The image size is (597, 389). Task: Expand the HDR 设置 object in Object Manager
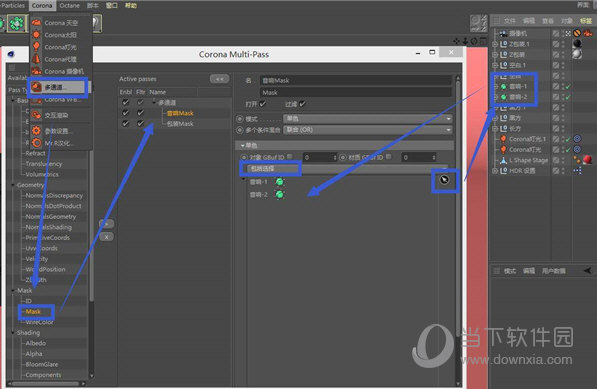[495, 171]
